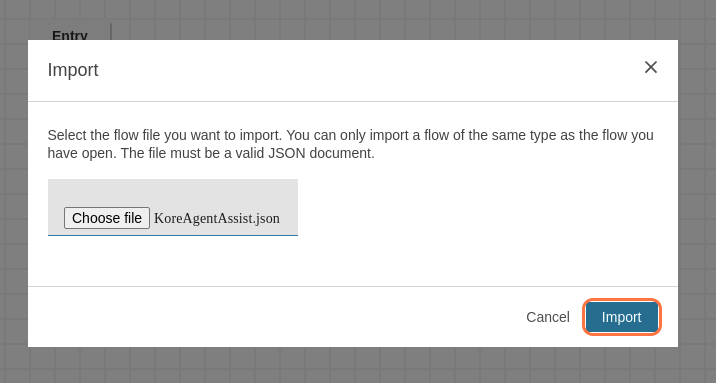Image resolution: width=716 pixels, height=383 pixels.
Task: Click the Choose file button
Action: pos(107,218)
